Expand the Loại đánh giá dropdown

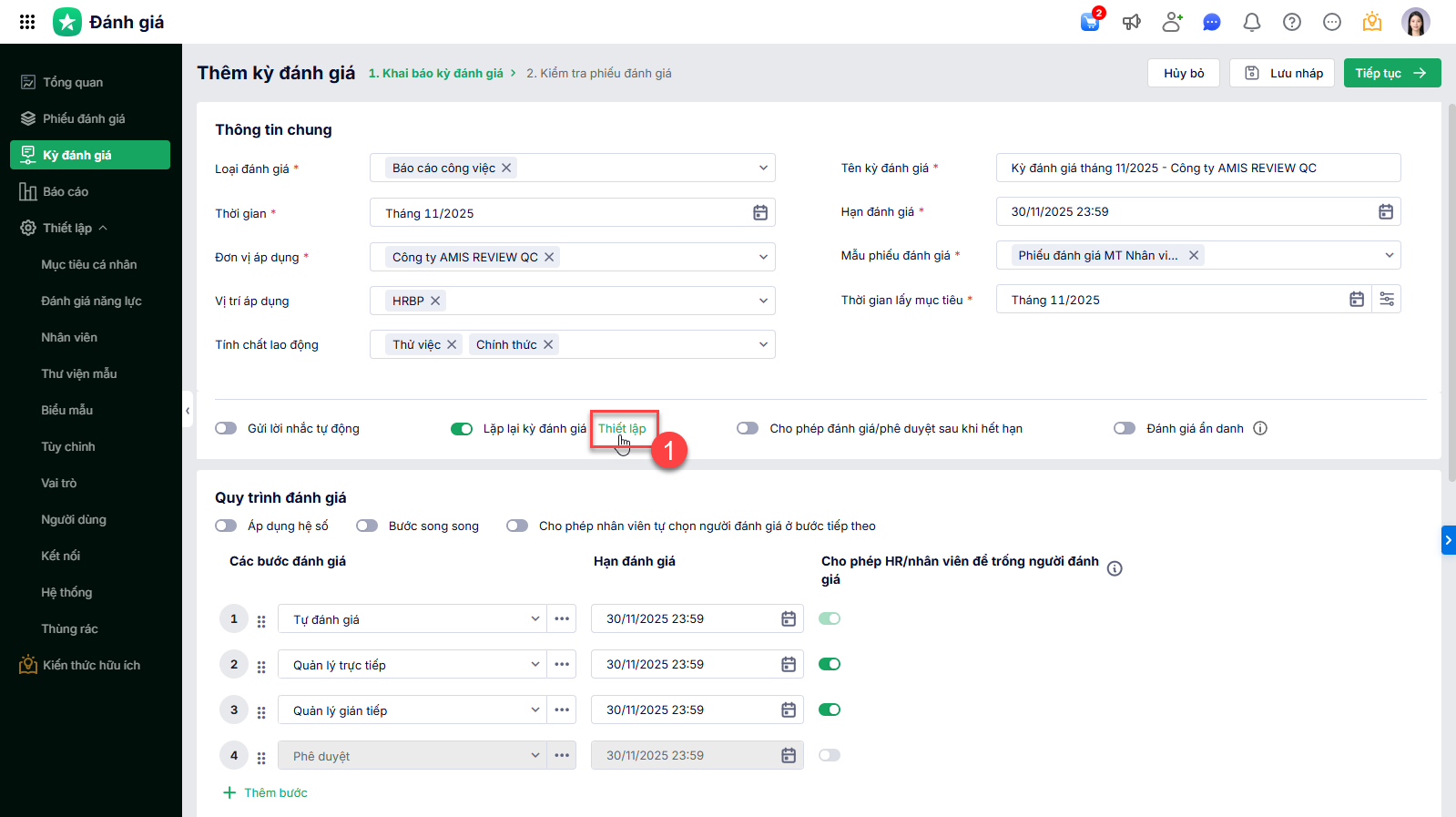tap(763, 169)
